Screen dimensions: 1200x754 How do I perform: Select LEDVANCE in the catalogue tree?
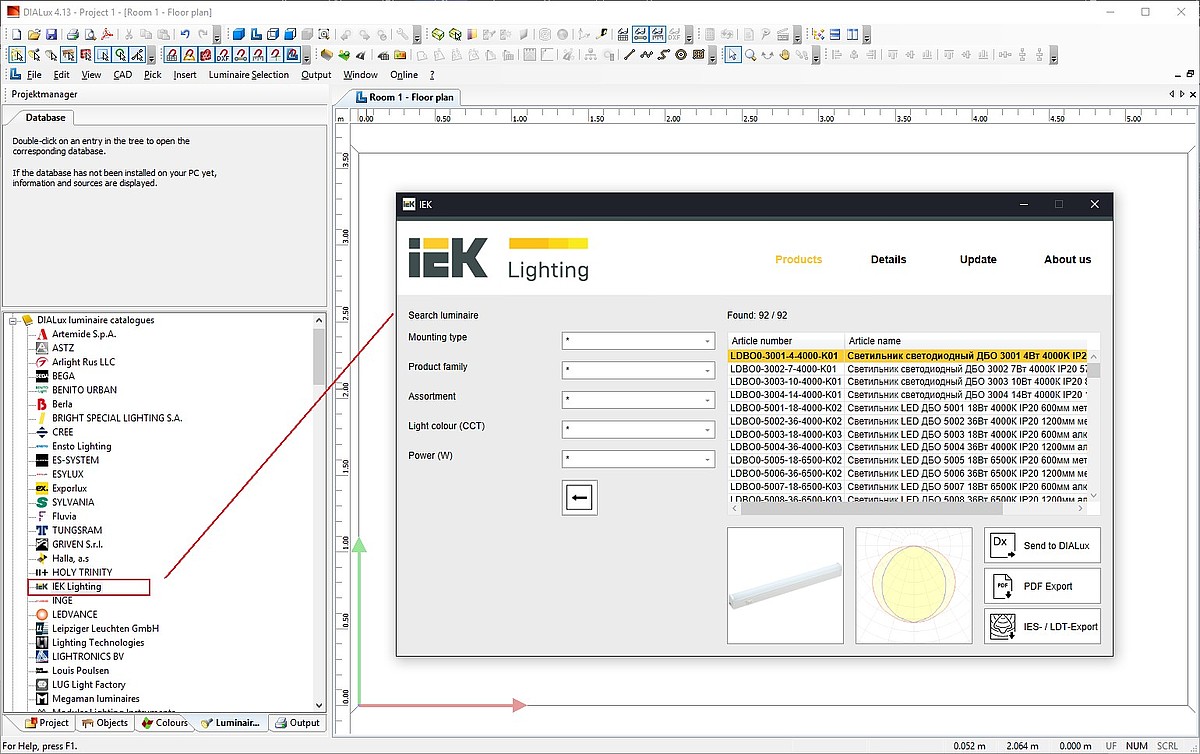75,614
